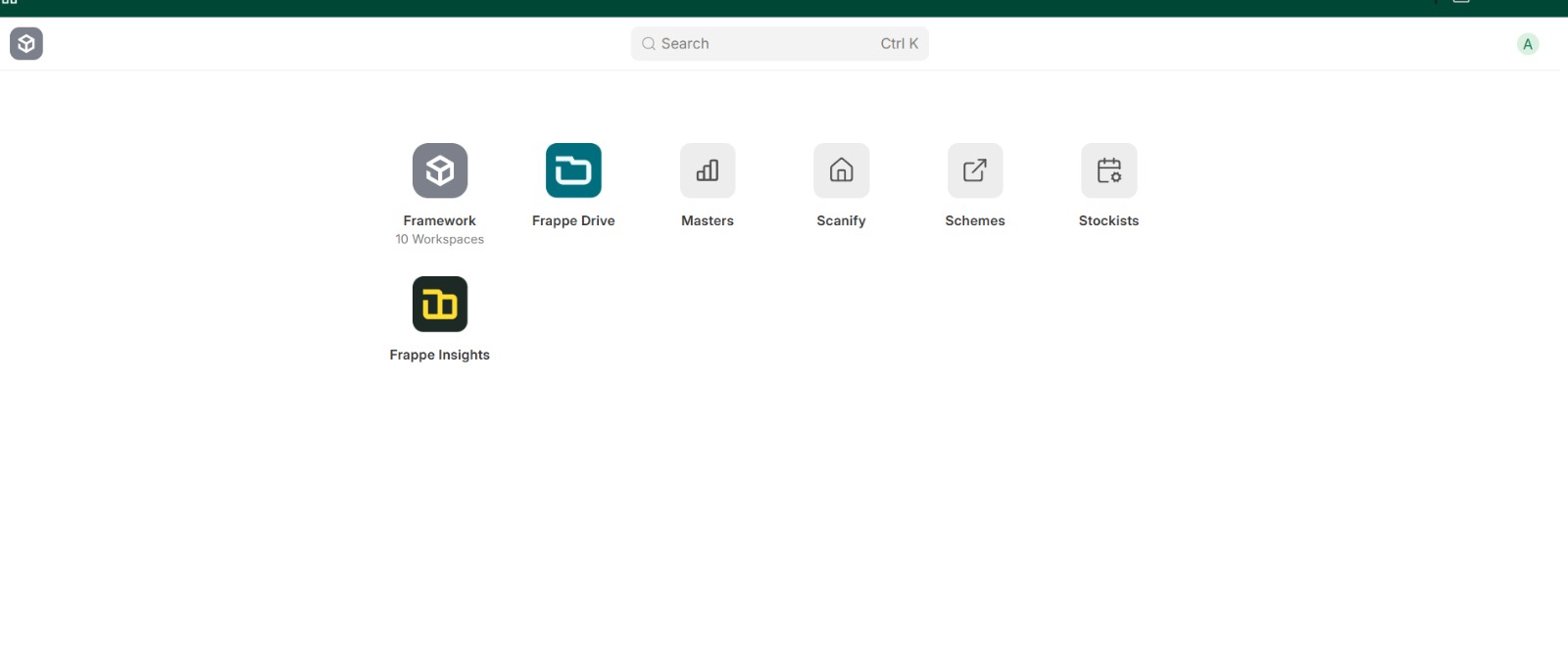Click the Frappe Insights text label
Image resolution: width=1568 pixels, height=671 pixels.
click(439, 356)
